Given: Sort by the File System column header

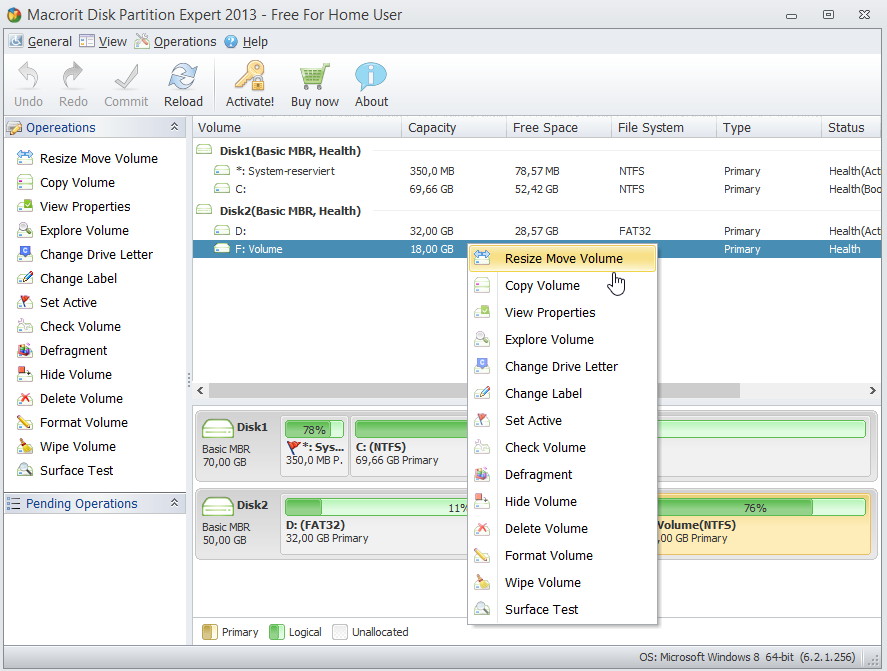Looking at the screenshot, I should pyautogui.click(x=664, y=128).
